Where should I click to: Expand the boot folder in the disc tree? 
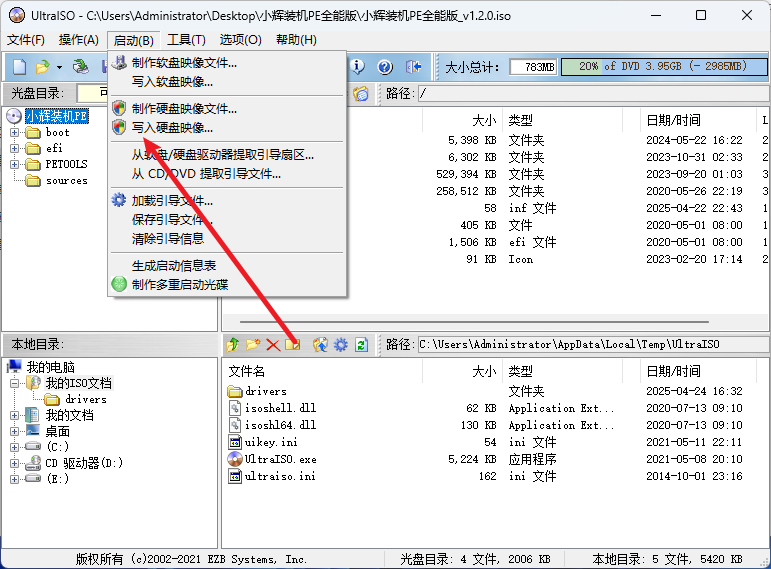click(x=14, y=132)
